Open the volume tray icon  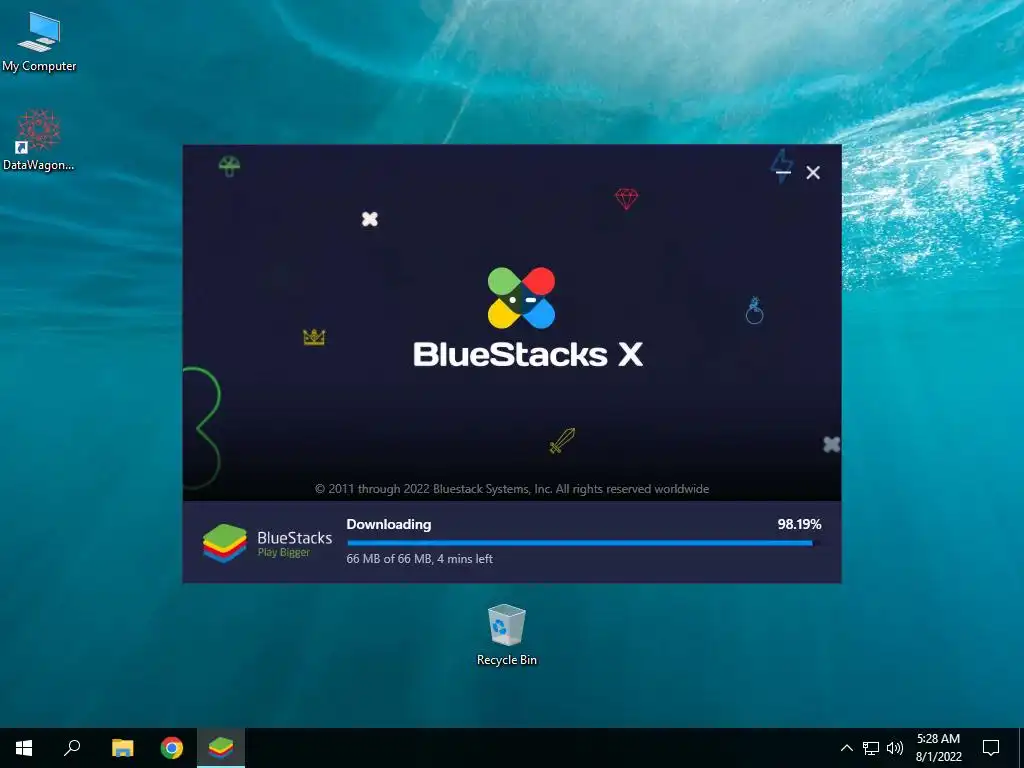[x=895, y=748]
